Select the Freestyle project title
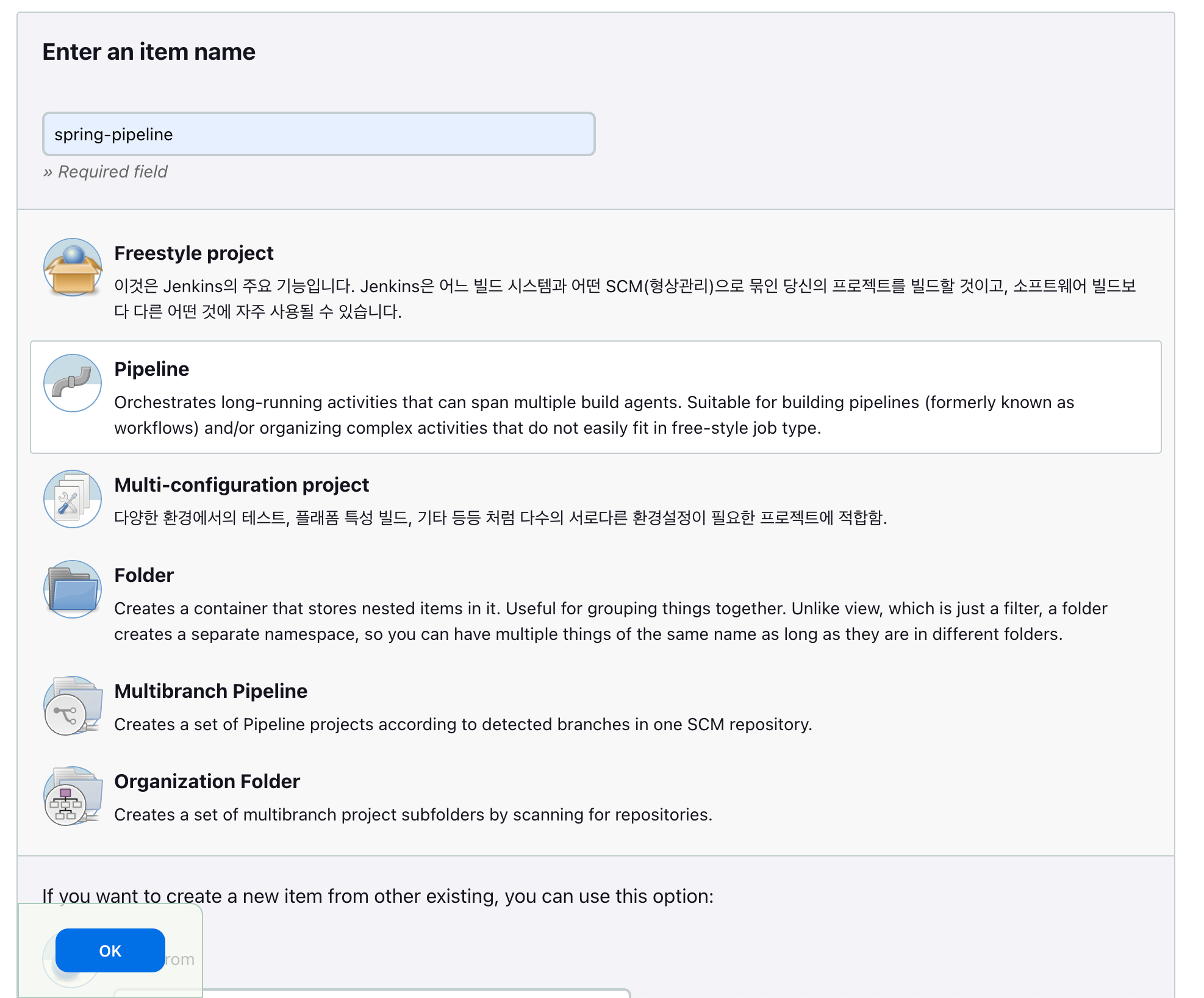The height and width of the screenshot is (998, 1204). (193, 253)
